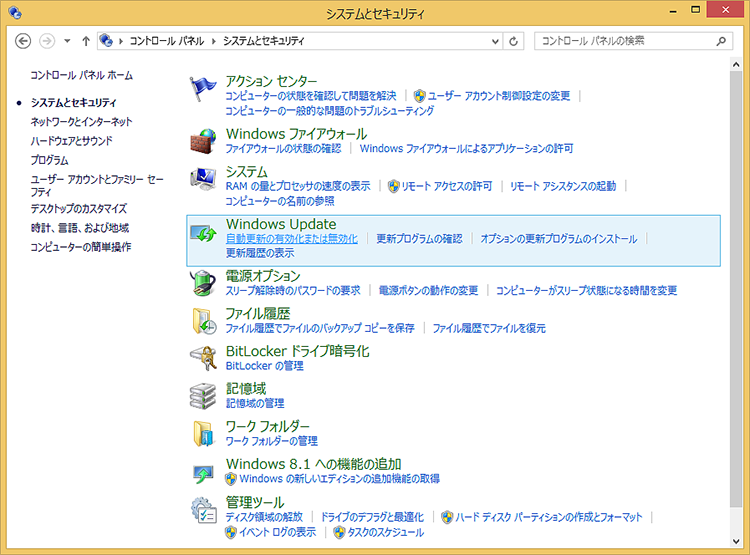The image size is (750, 555).
Task: Select プログラム in sidebar
Action: pyautogui.click(x=49, y=160)
